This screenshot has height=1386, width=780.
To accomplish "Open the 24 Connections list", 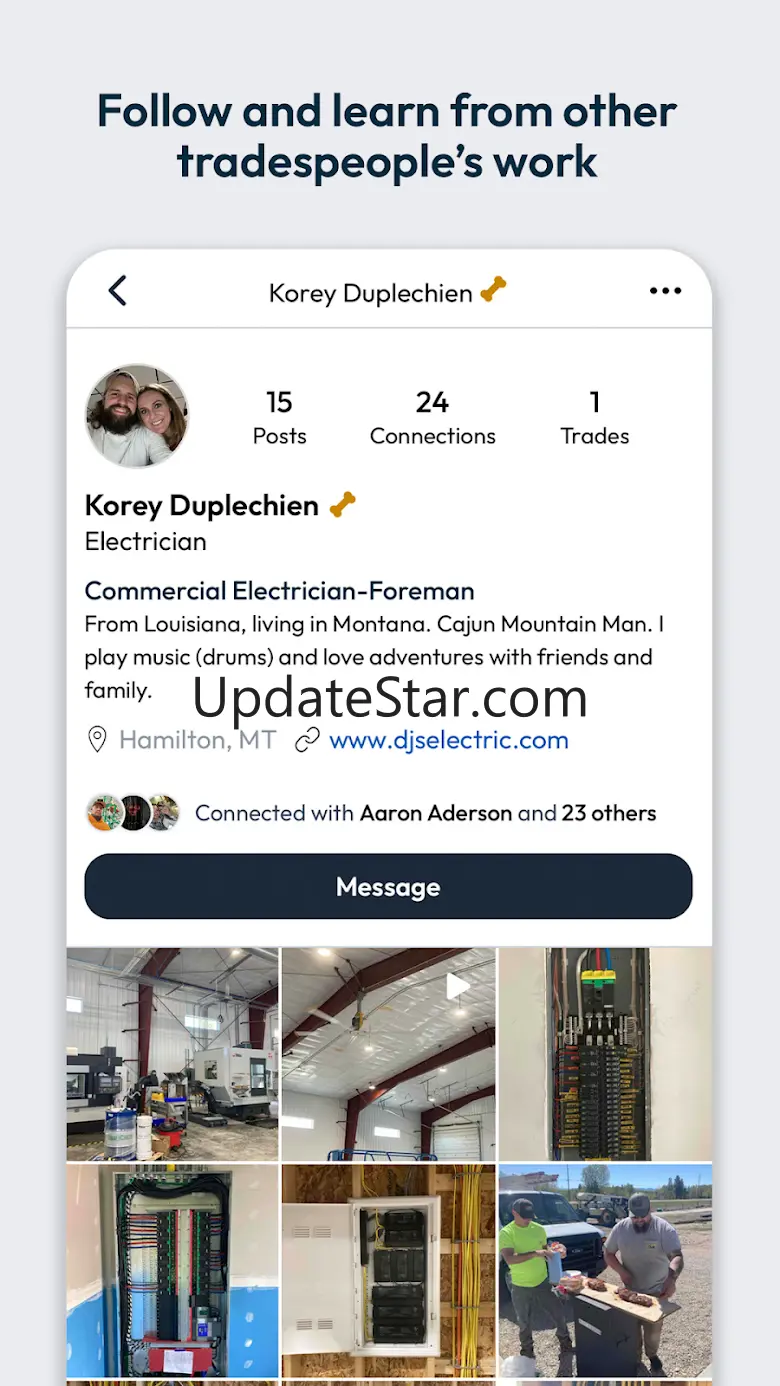I will [x=432, y=417].
